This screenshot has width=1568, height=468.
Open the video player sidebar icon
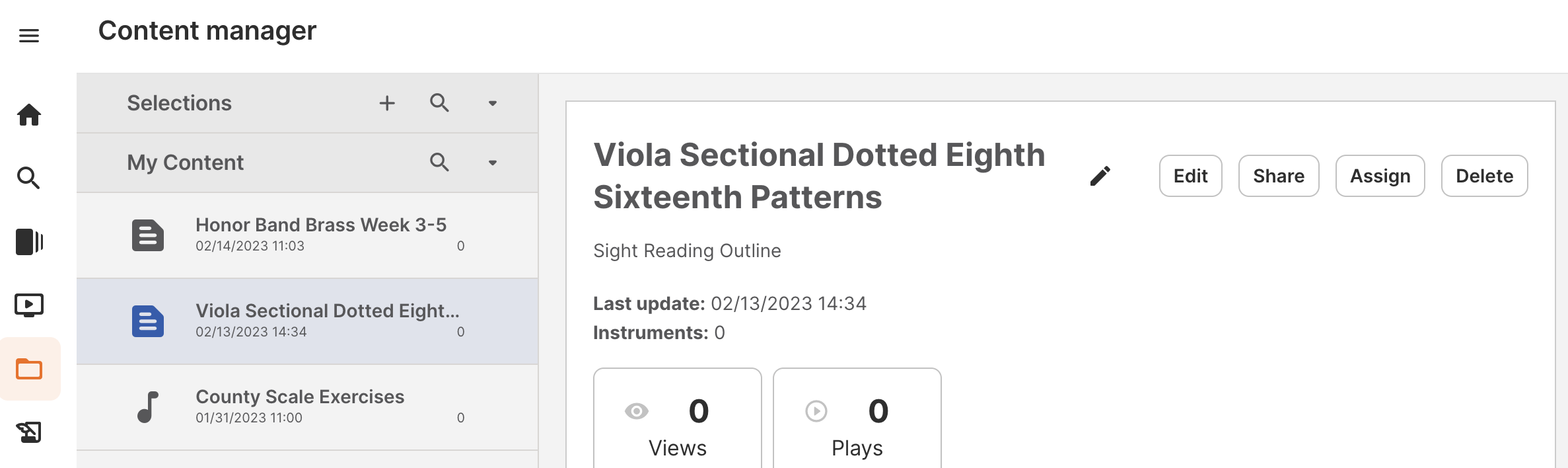click(29, 305)
